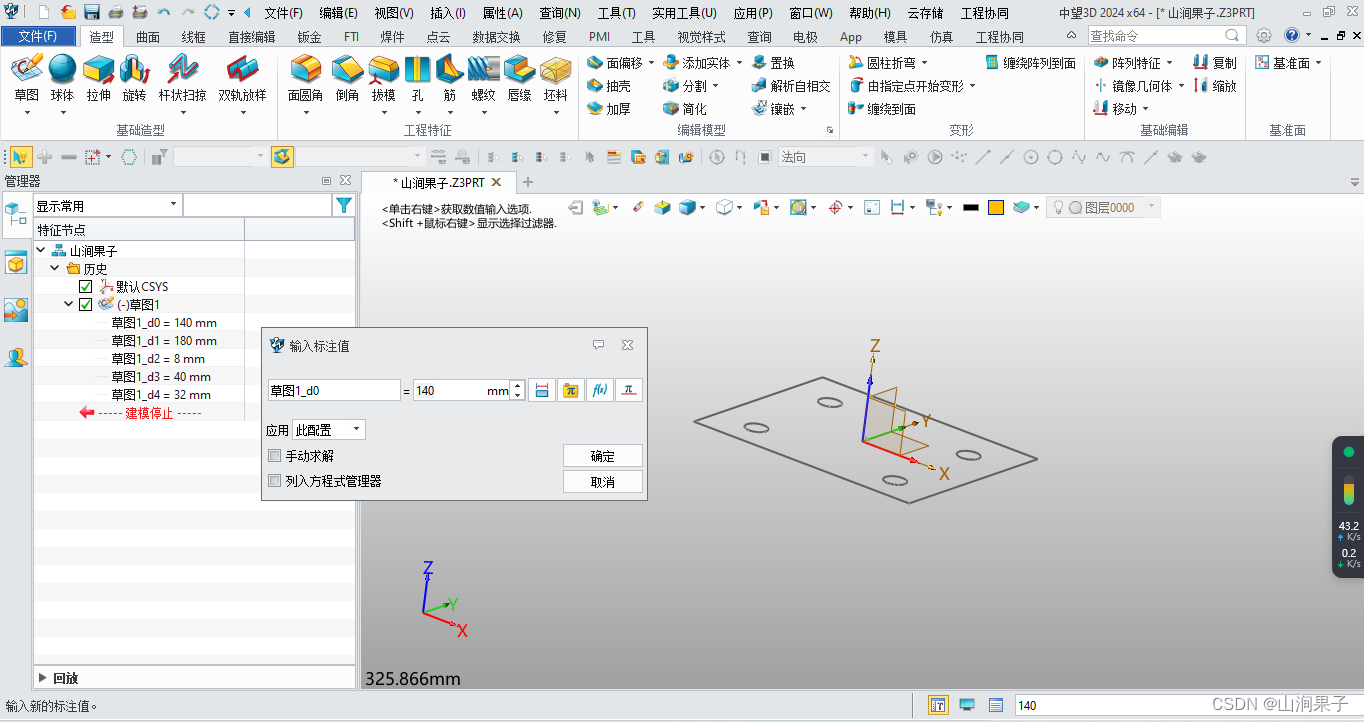
Task: Select the 螺纹 thread tool
Action: tap(483, 78)
